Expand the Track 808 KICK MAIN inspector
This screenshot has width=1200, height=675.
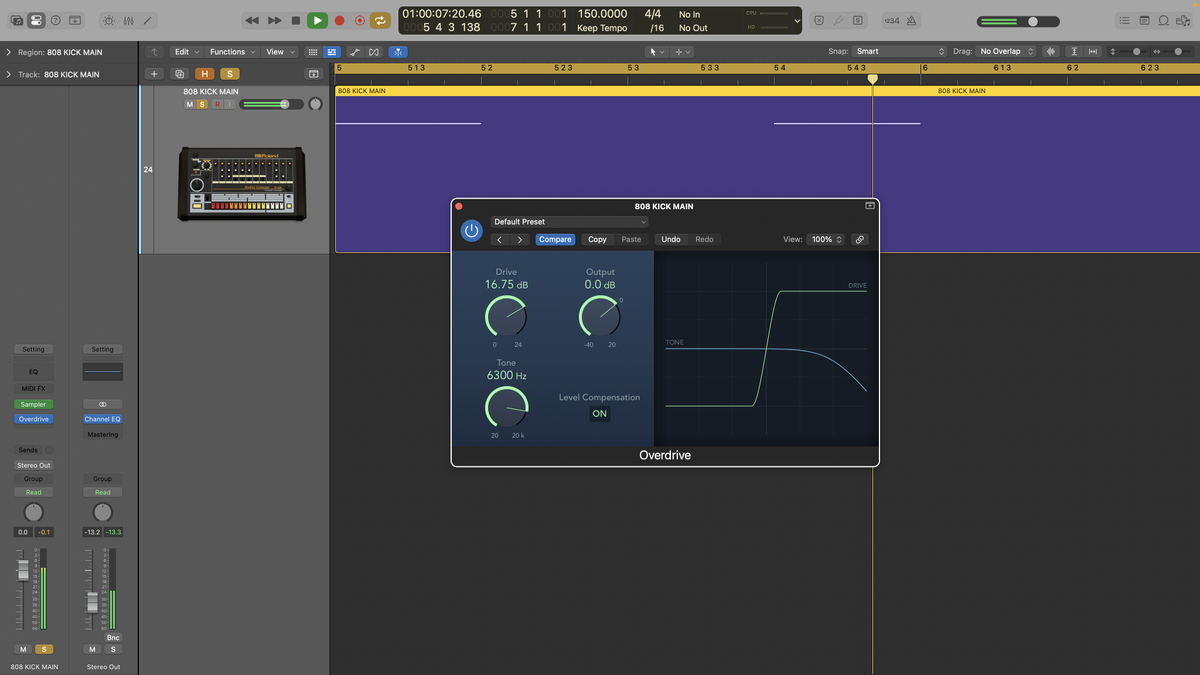[9, 74]
